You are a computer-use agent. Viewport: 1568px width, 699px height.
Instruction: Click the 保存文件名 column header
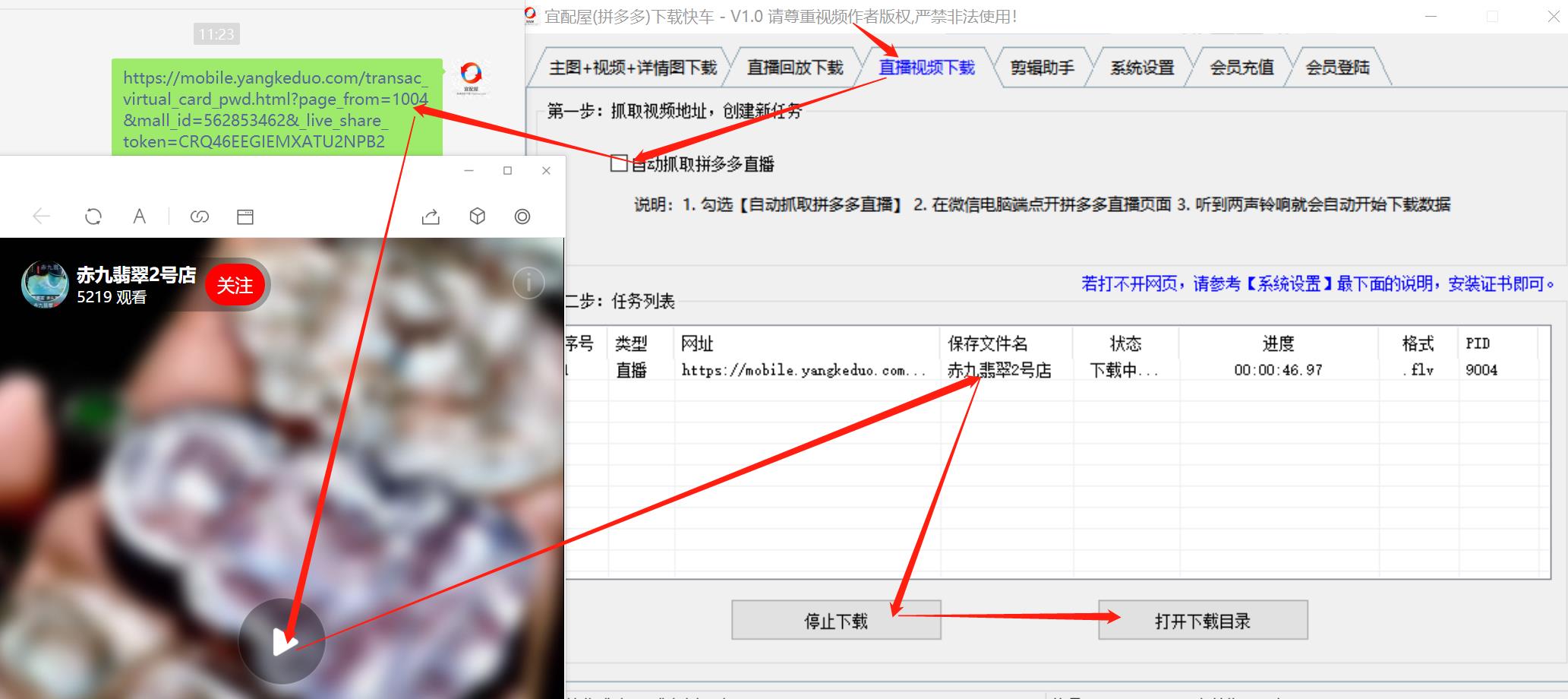tap(1006, 343)
